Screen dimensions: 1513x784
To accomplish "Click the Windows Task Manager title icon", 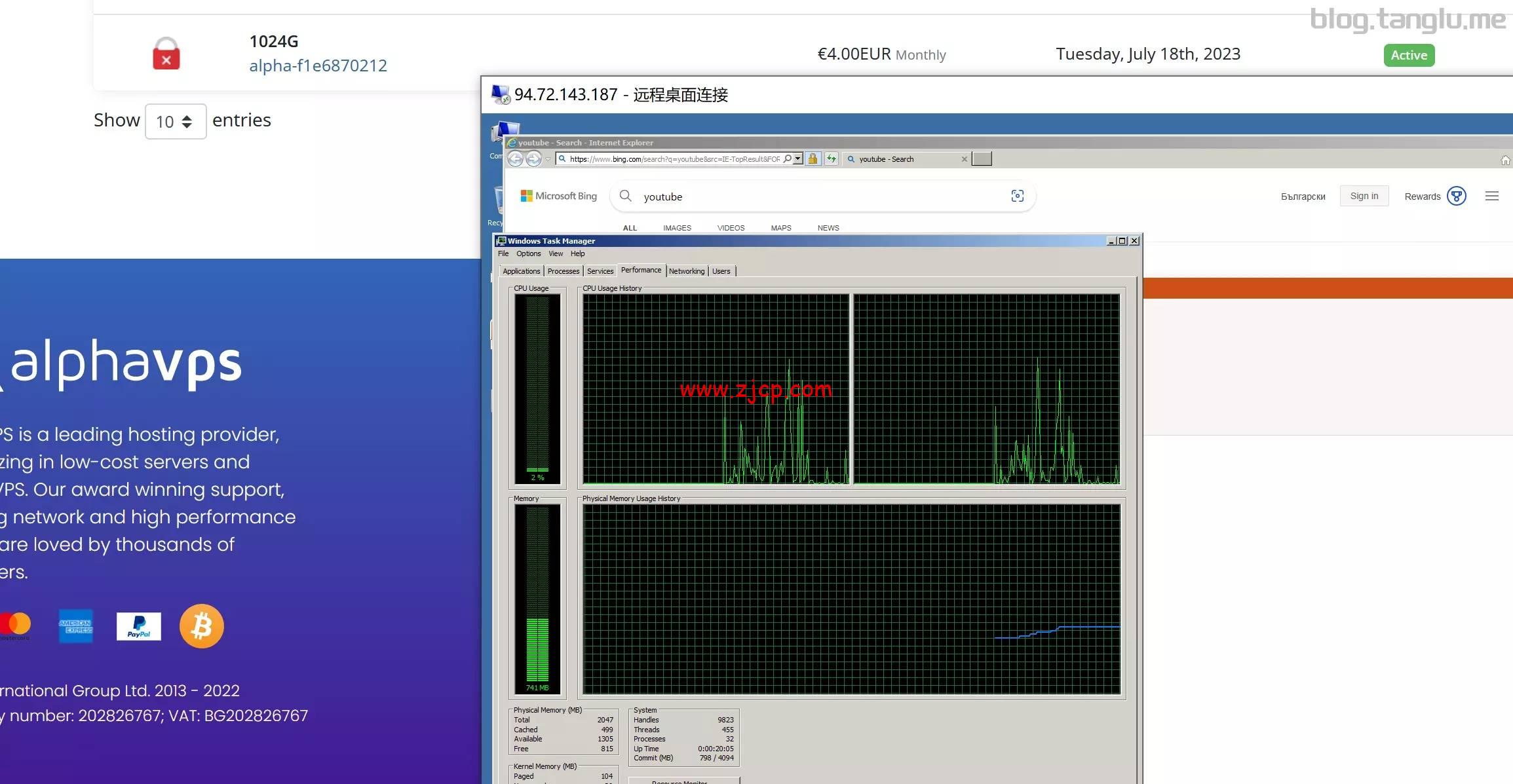I will point(501,241).
